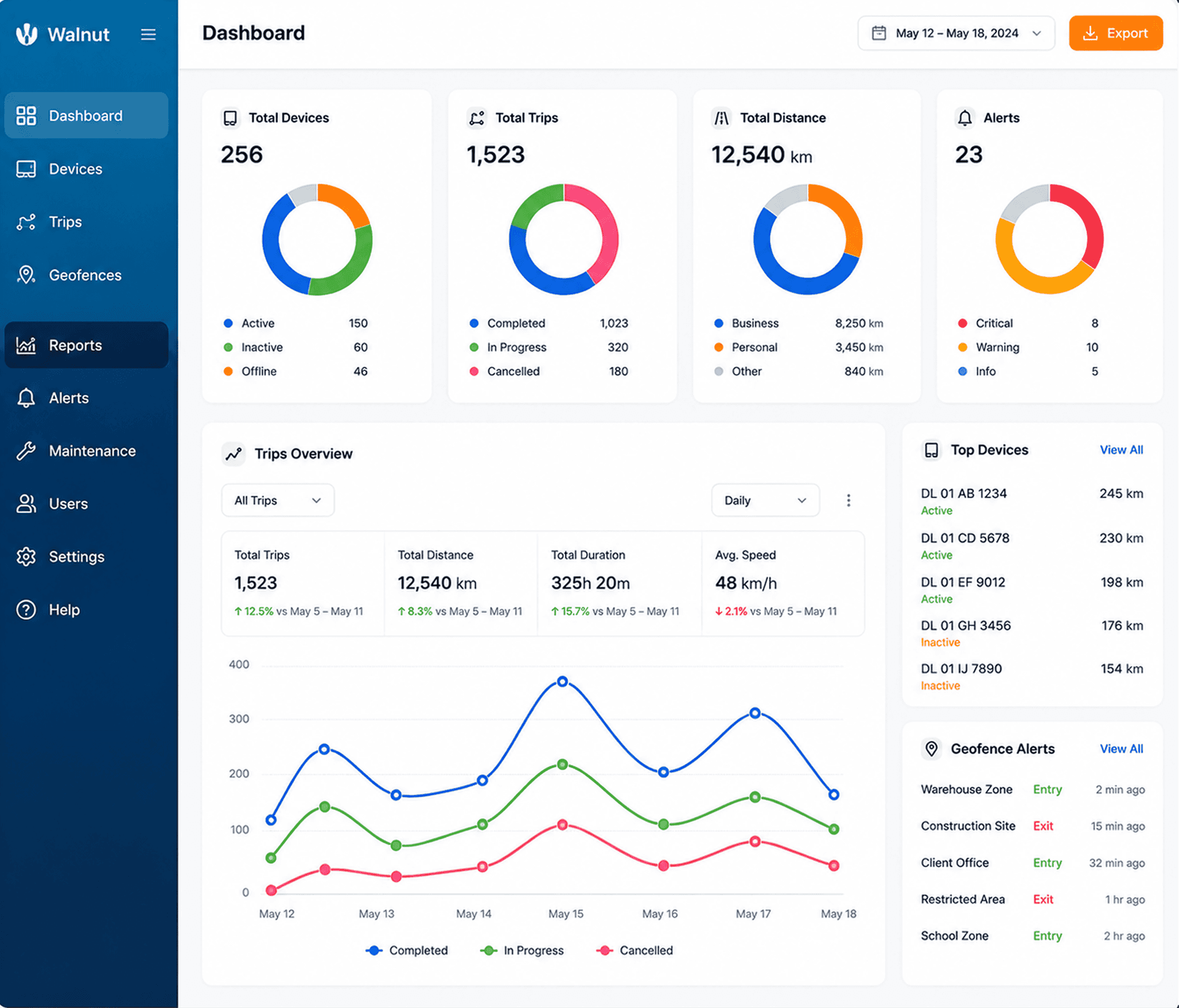
Task: Select device DL 01 GH 3456
Action: click(x=1032, y=633)
